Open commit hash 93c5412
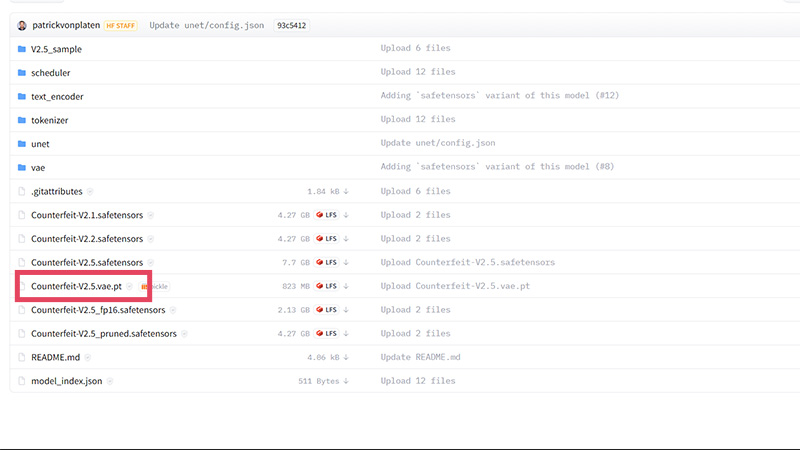The image size is (800, 450). tap(291, 26)
